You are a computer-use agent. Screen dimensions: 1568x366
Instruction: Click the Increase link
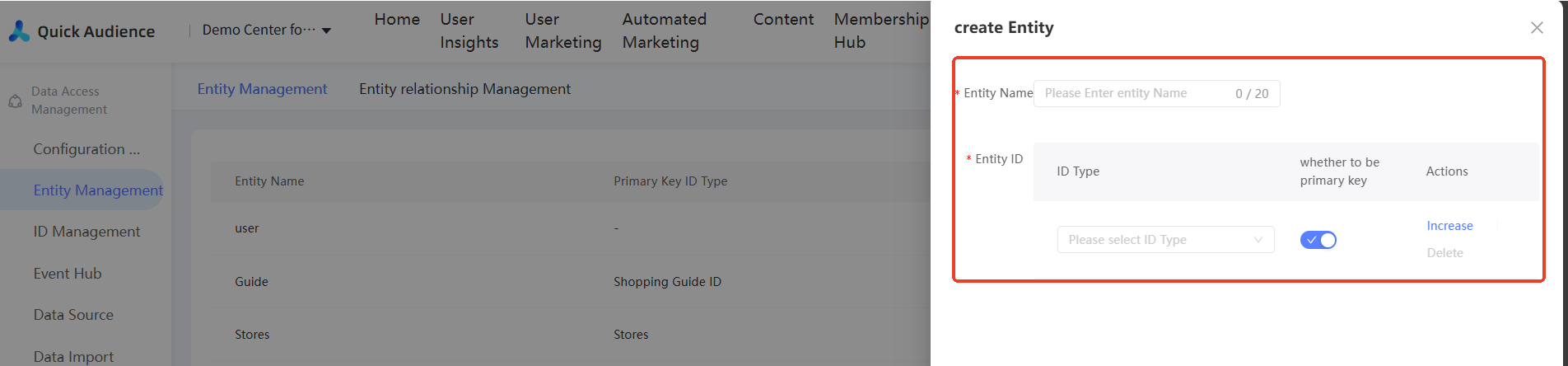(1449, 226)
